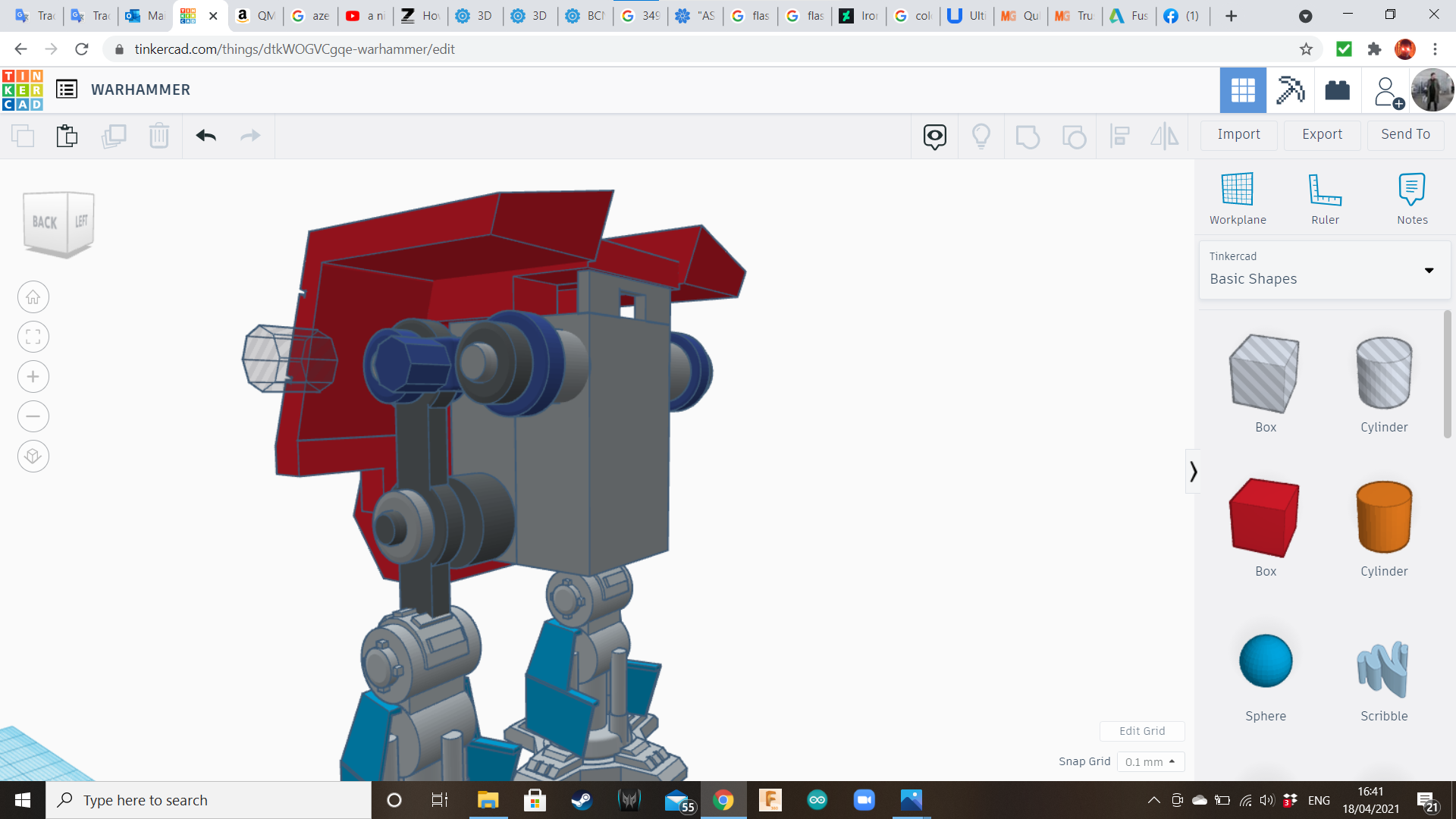Click the Export button
Screen dimensions: 1456x819
1322,134
